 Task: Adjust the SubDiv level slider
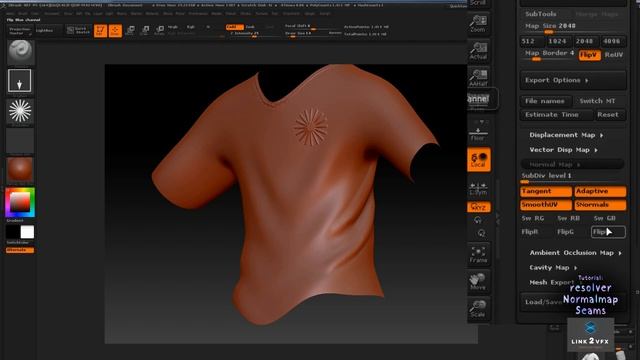pos(573,178)
